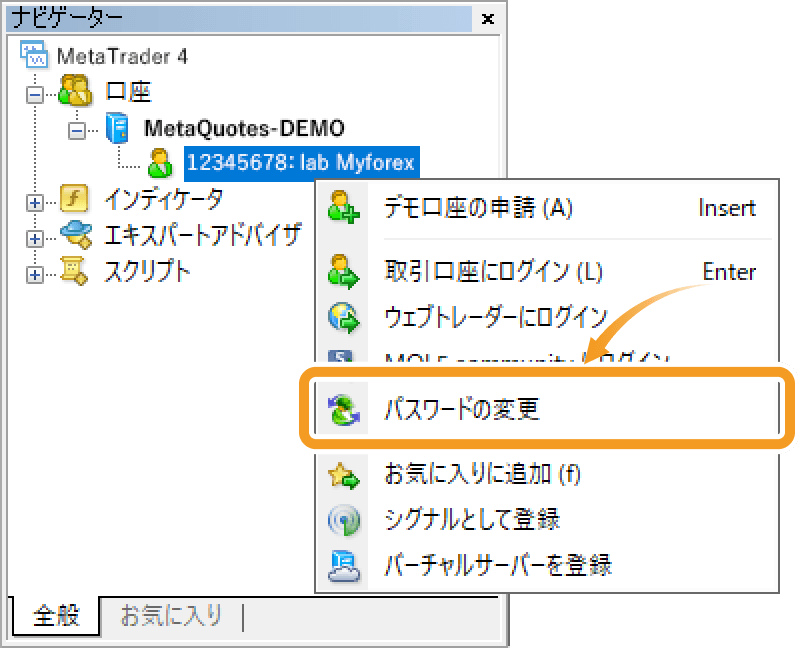The image size is (798, 648).
Task: Click the お気に入りに追加 star icon
Action: 344,474
